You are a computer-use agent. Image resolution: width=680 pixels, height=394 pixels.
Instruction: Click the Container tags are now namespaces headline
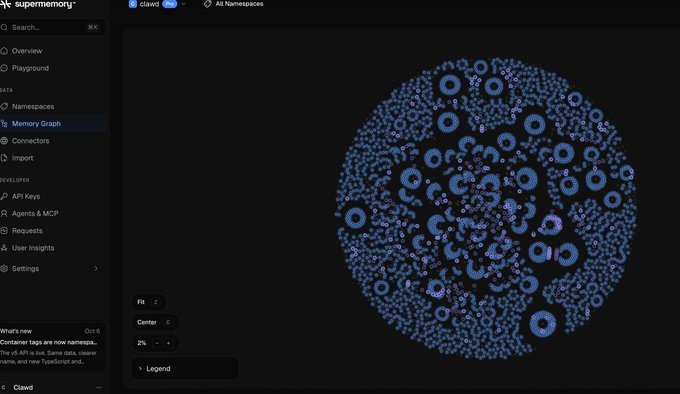(x=49, y=342)
